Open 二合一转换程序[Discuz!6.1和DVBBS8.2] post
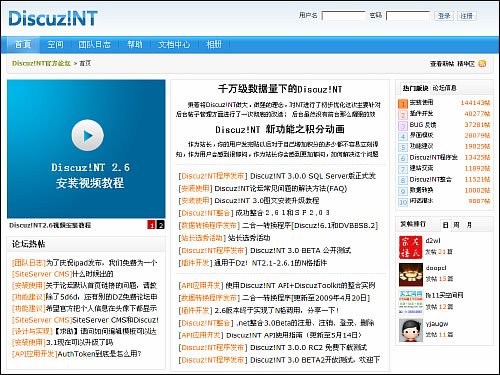 coord(310,225)
